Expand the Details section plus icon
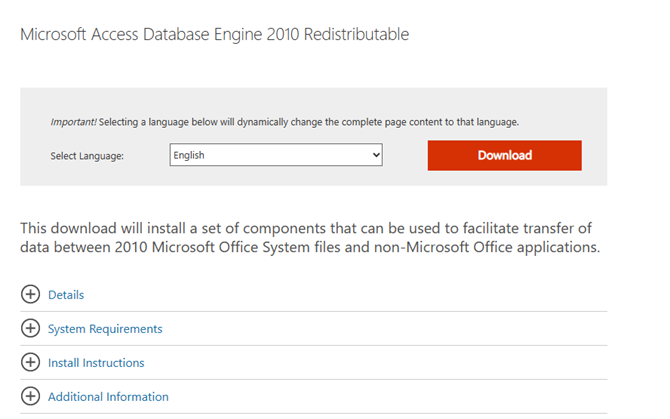Viewport: 670px width, 419px height. (30, 294)
